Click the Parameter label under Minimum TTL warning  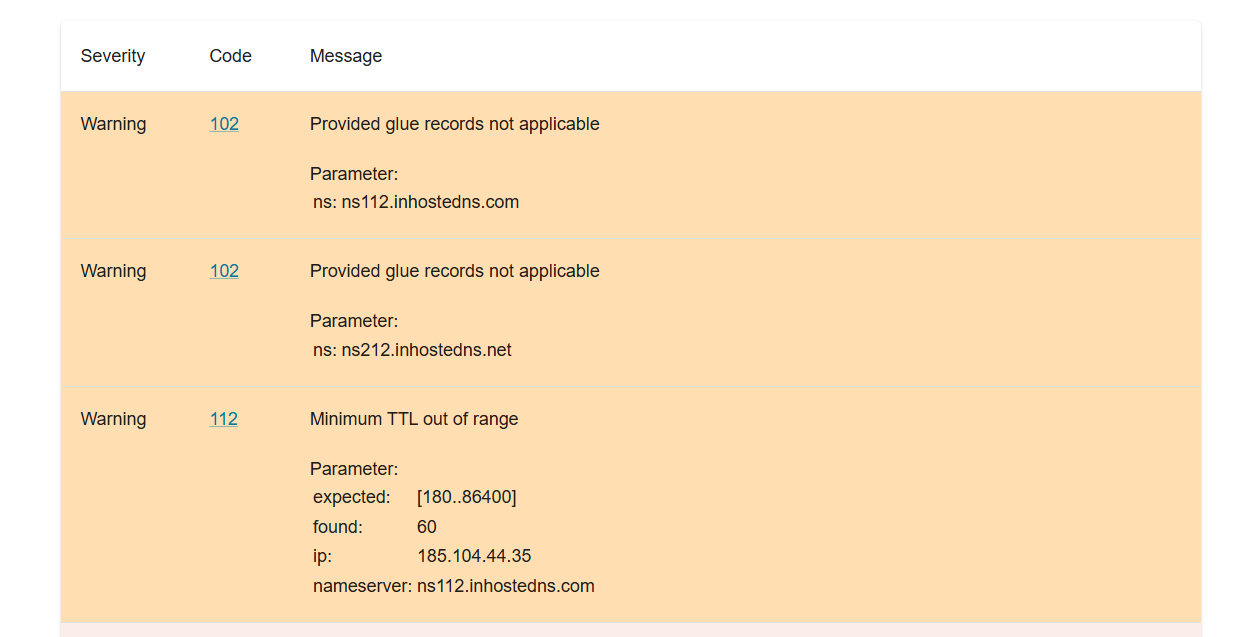[x=354, y=469]
